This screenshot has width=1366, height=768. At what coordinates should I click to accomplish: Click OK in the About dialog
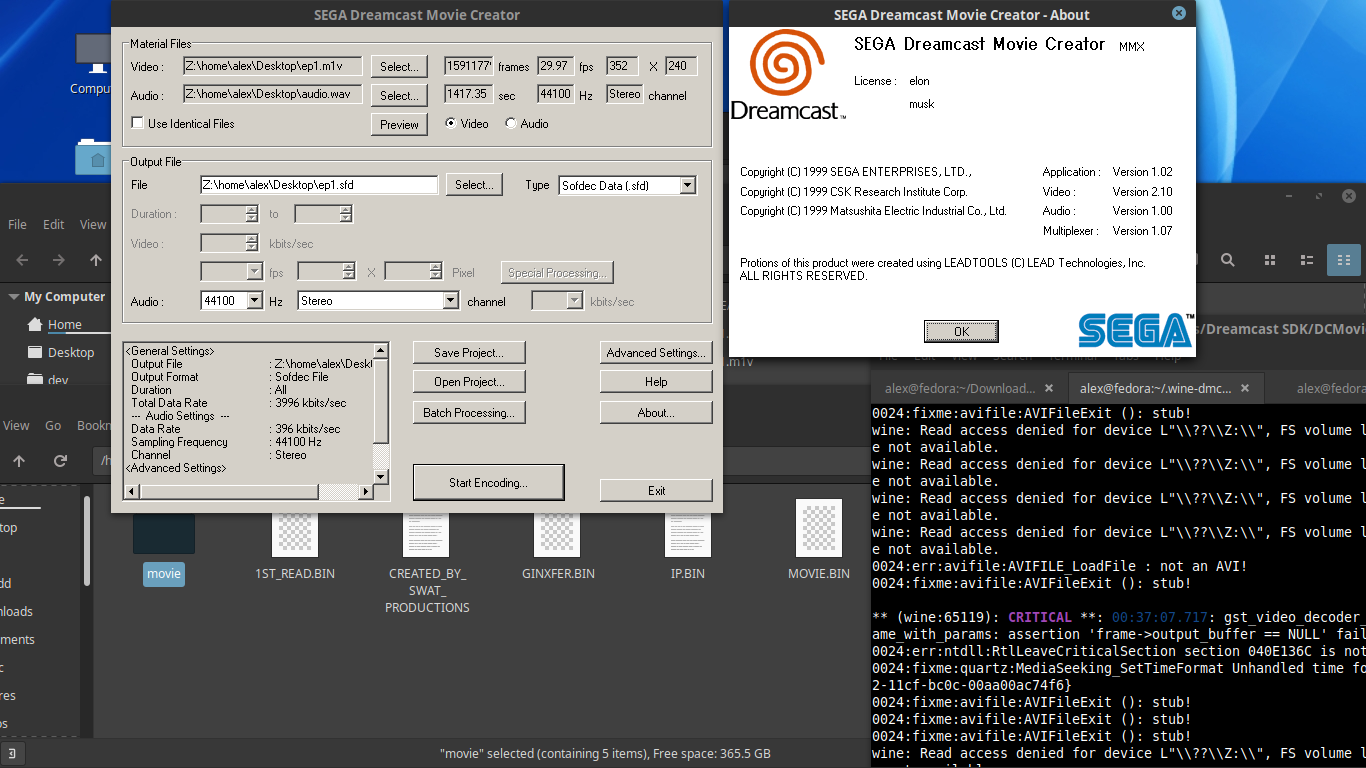(961, 331)
